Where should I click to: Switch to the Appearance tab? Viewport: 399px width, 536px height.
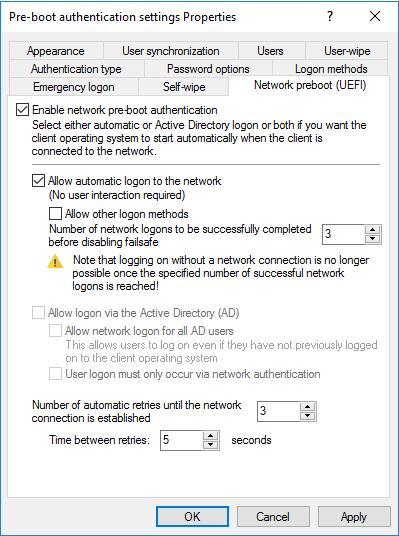coord(56,51)
